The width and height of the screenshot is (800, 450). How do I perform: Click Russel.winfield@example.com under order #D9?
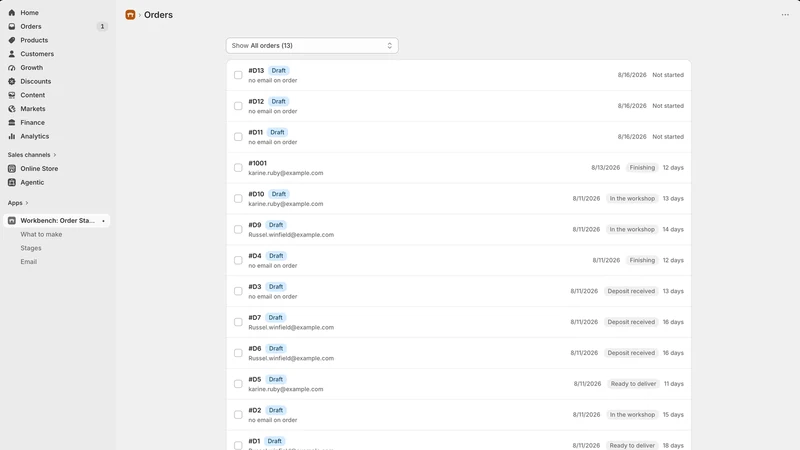pyautogui.click(x=291, y=235)
